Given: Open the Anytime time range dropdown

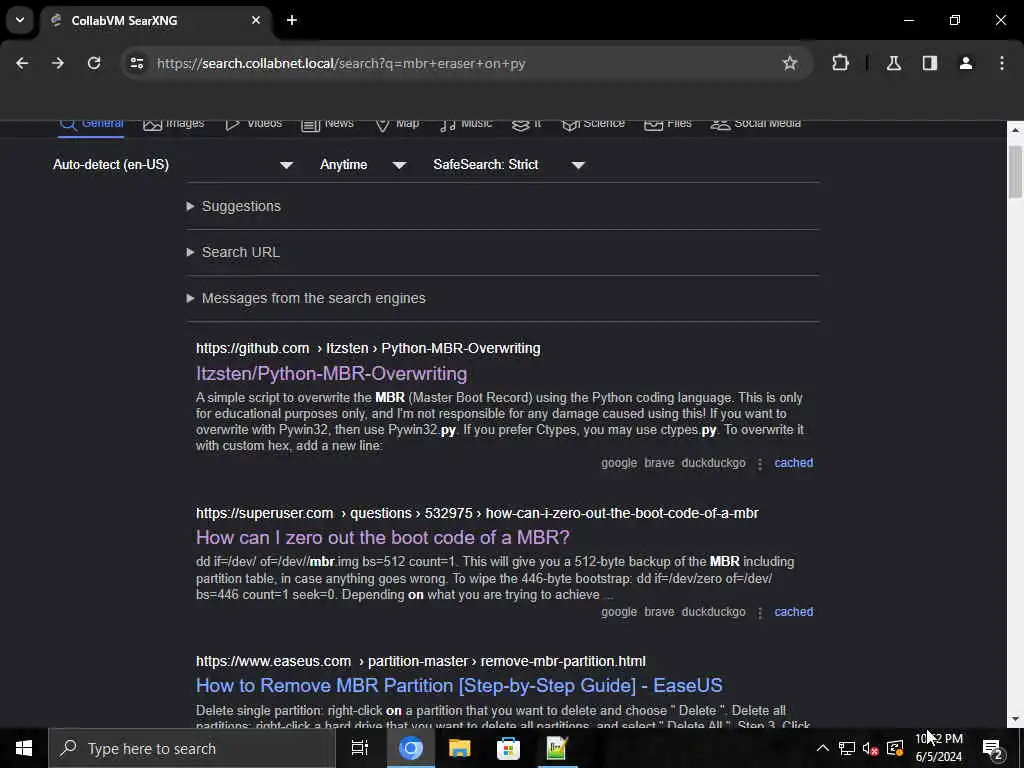Looking at the screenshot, I should click(x=363, y=165).
